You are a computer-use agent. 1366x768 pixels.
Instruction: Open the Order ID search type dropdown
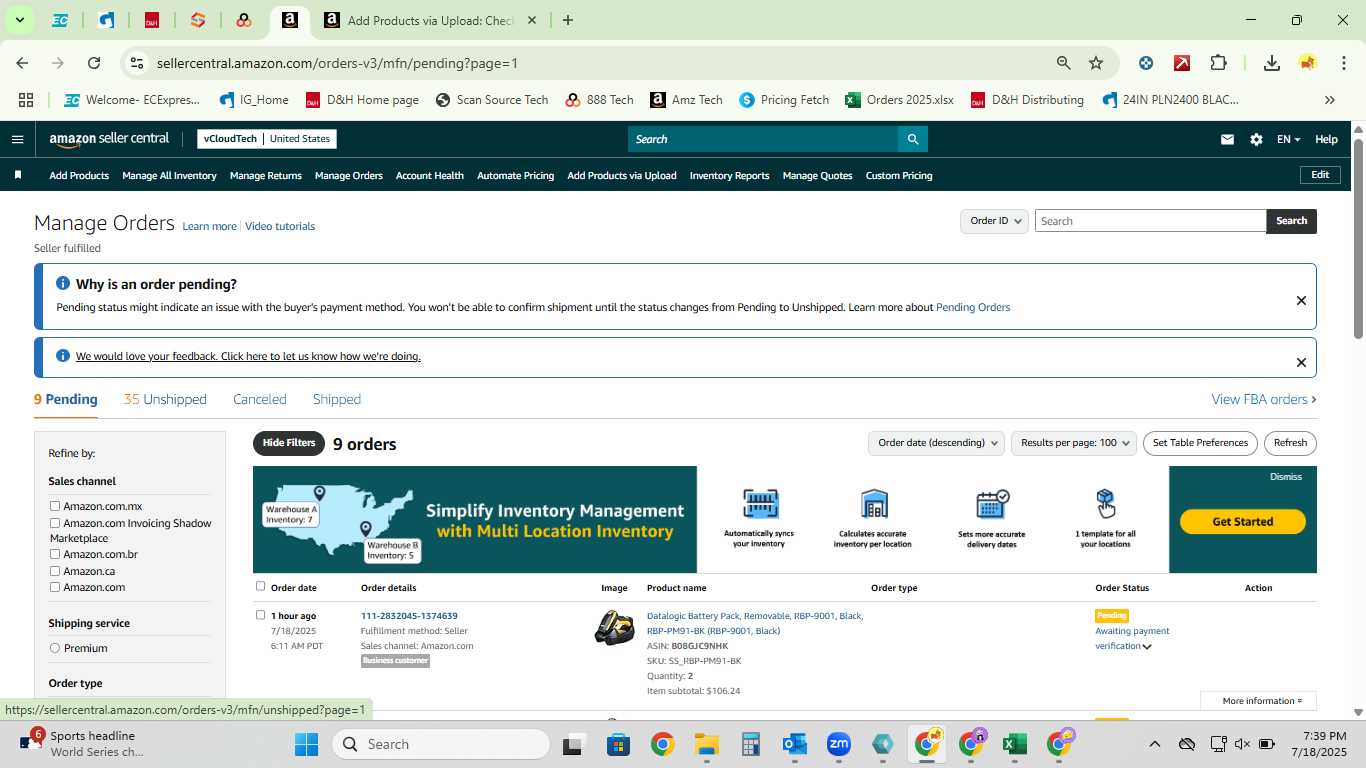994,221
